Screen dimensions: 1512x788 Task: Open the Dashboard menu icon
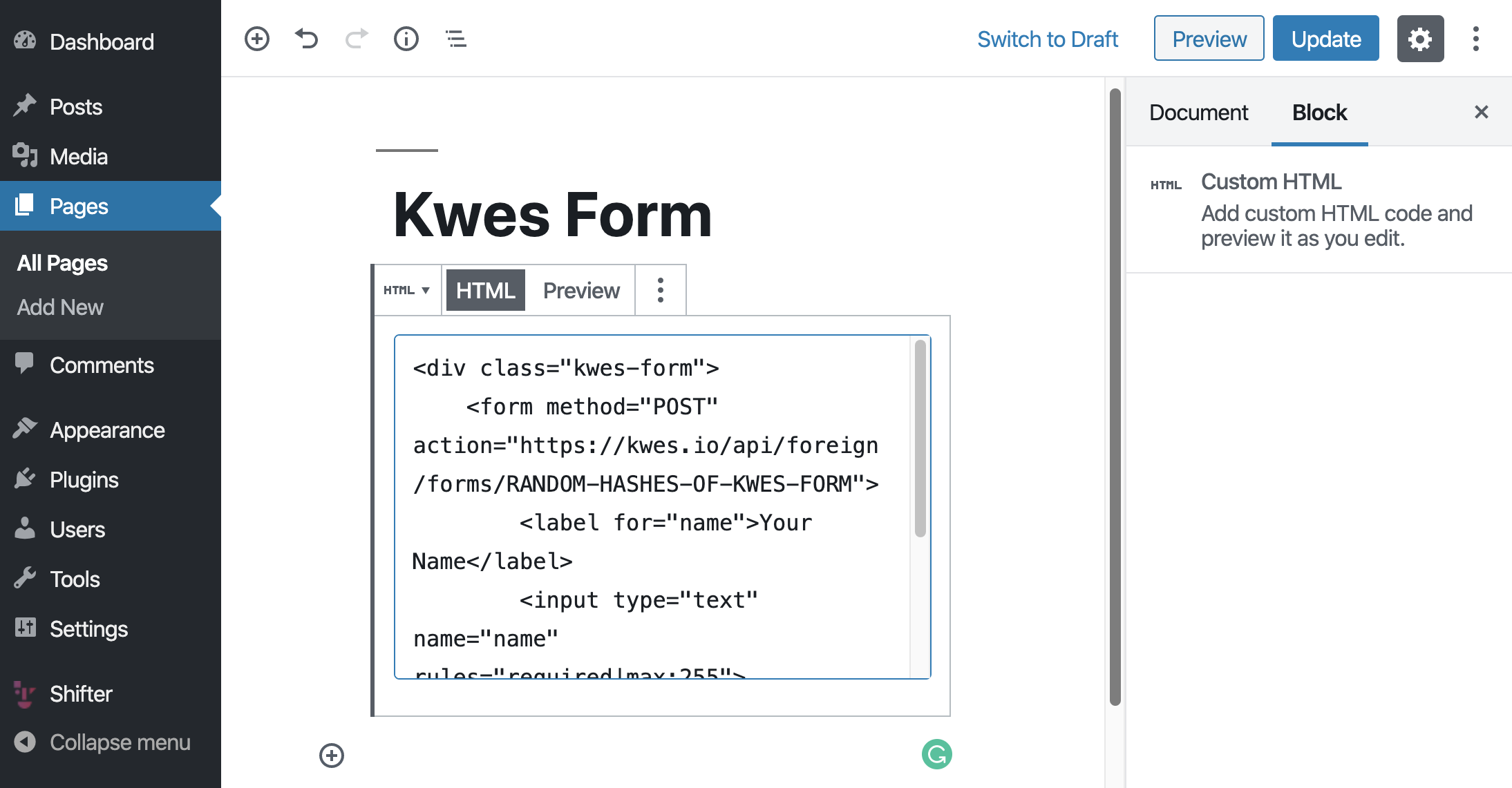coord(25,41)
